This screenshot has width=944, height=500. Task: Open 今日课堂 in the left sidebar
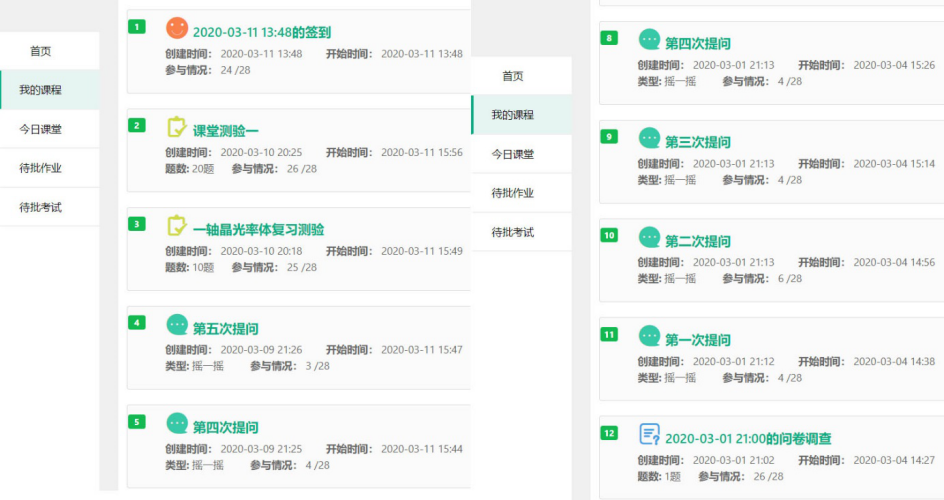click(x=49, y=129)
